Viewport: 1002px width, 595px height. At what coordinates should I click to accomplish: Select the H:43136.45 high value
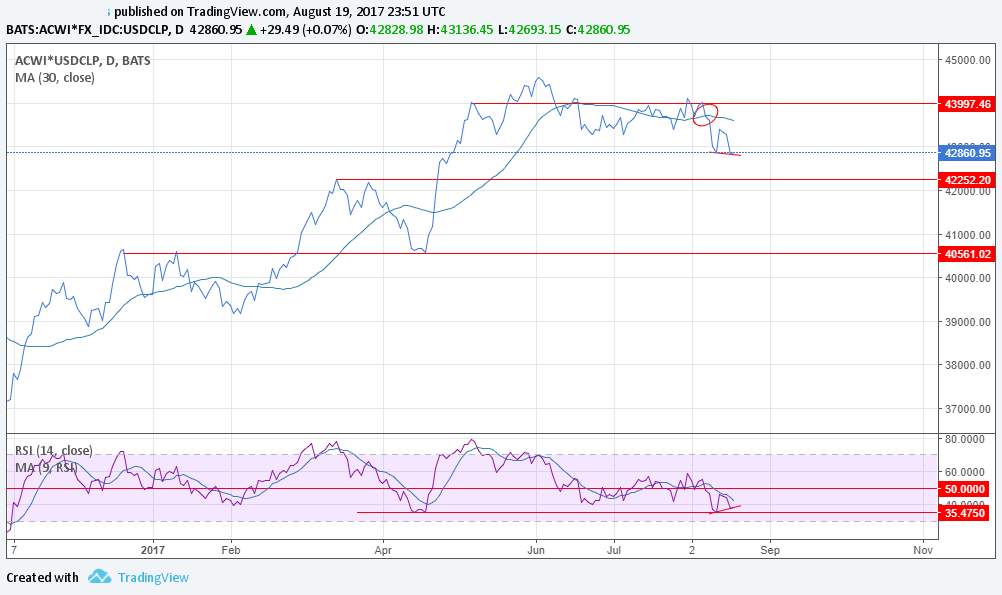[460, 29]
